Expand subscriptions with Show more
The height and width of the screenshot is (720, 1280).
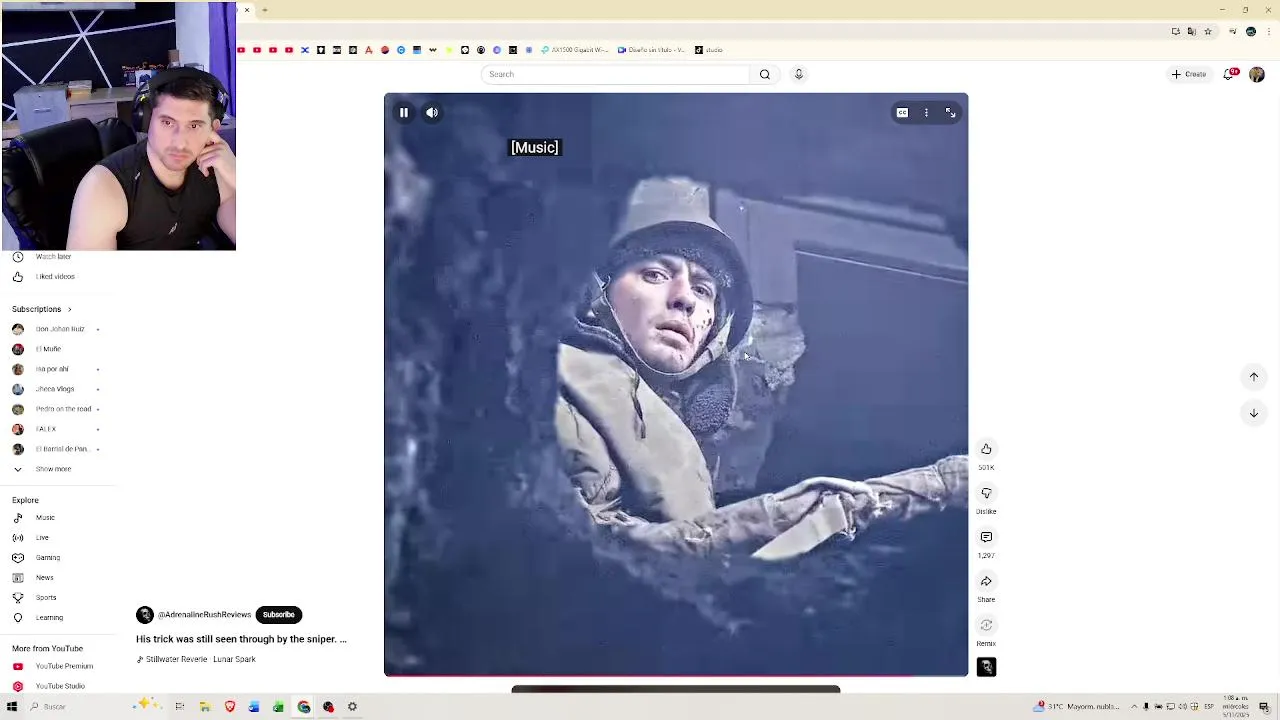[x=53, y=469]
